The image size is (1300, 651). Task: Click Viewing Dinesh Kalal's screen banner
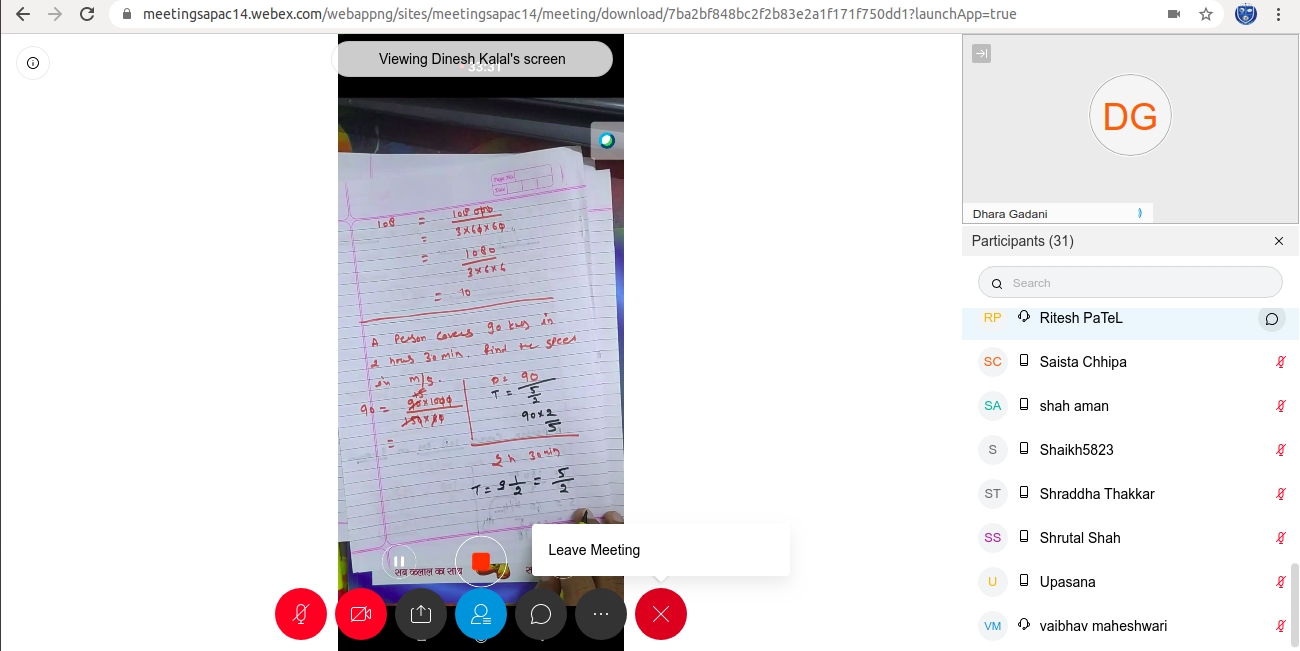pyautogui.click(x=472, y=59)
